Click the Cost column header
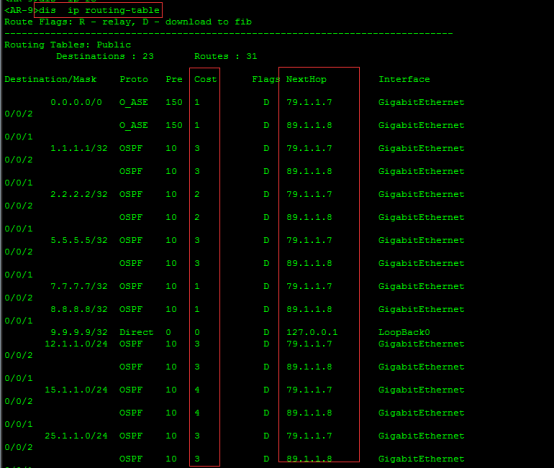 coord(205,80)
